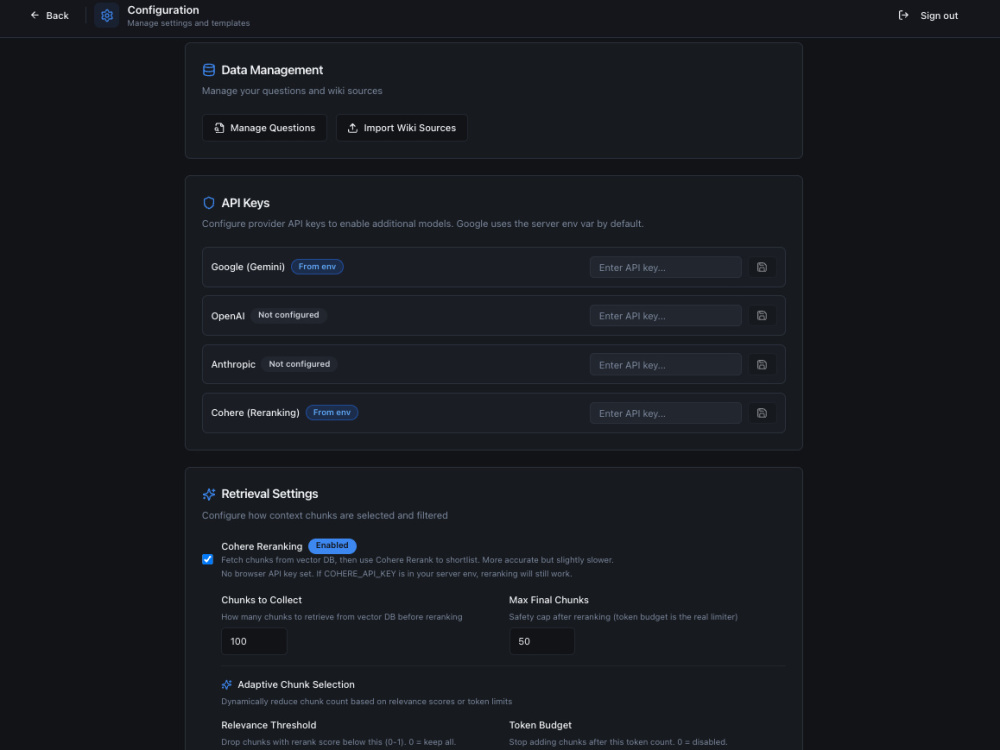Click the Import Wiki Sources upload icon
The width and height of the screenshot is (1000, 750).
coord(352,128)
